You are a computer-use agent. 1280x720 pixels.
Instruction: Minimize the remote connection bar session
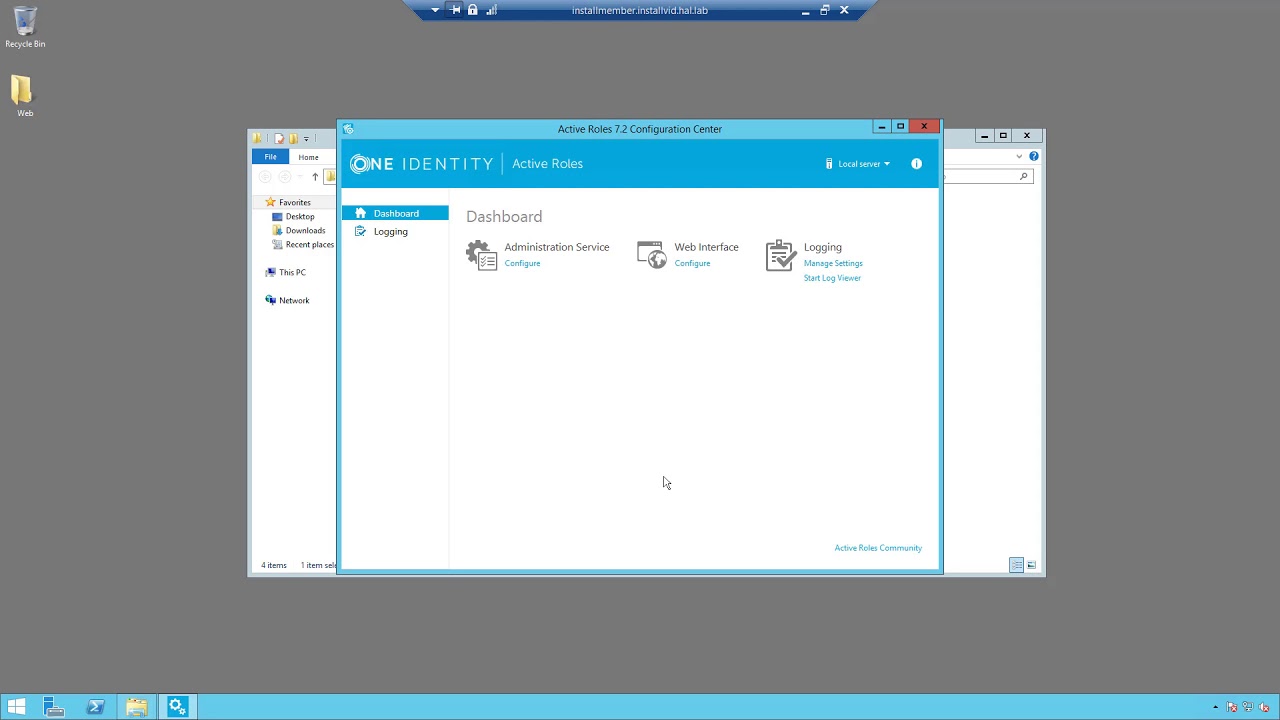click(805, 11)
